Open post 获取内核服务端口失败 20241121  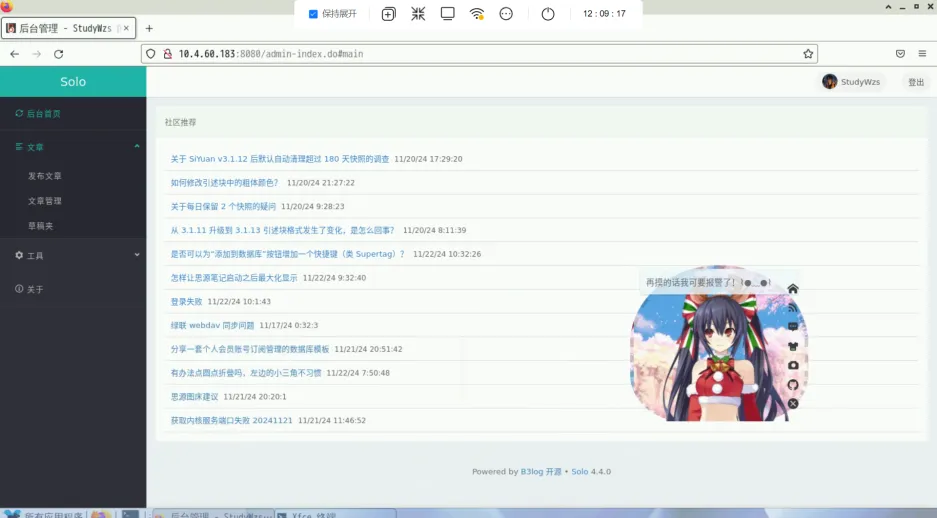point(231,421)
